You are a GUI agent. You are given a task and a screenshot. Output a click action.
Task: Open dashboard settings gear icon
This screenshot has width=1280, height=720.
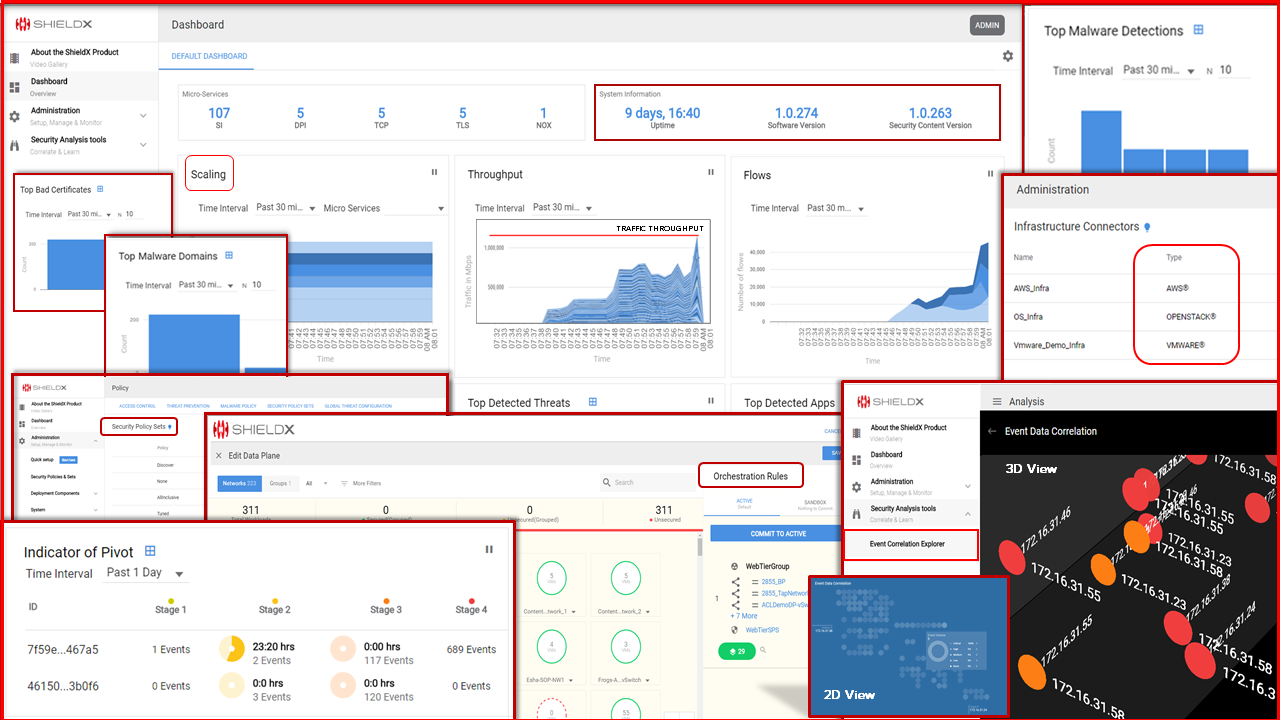[1007, 57]
